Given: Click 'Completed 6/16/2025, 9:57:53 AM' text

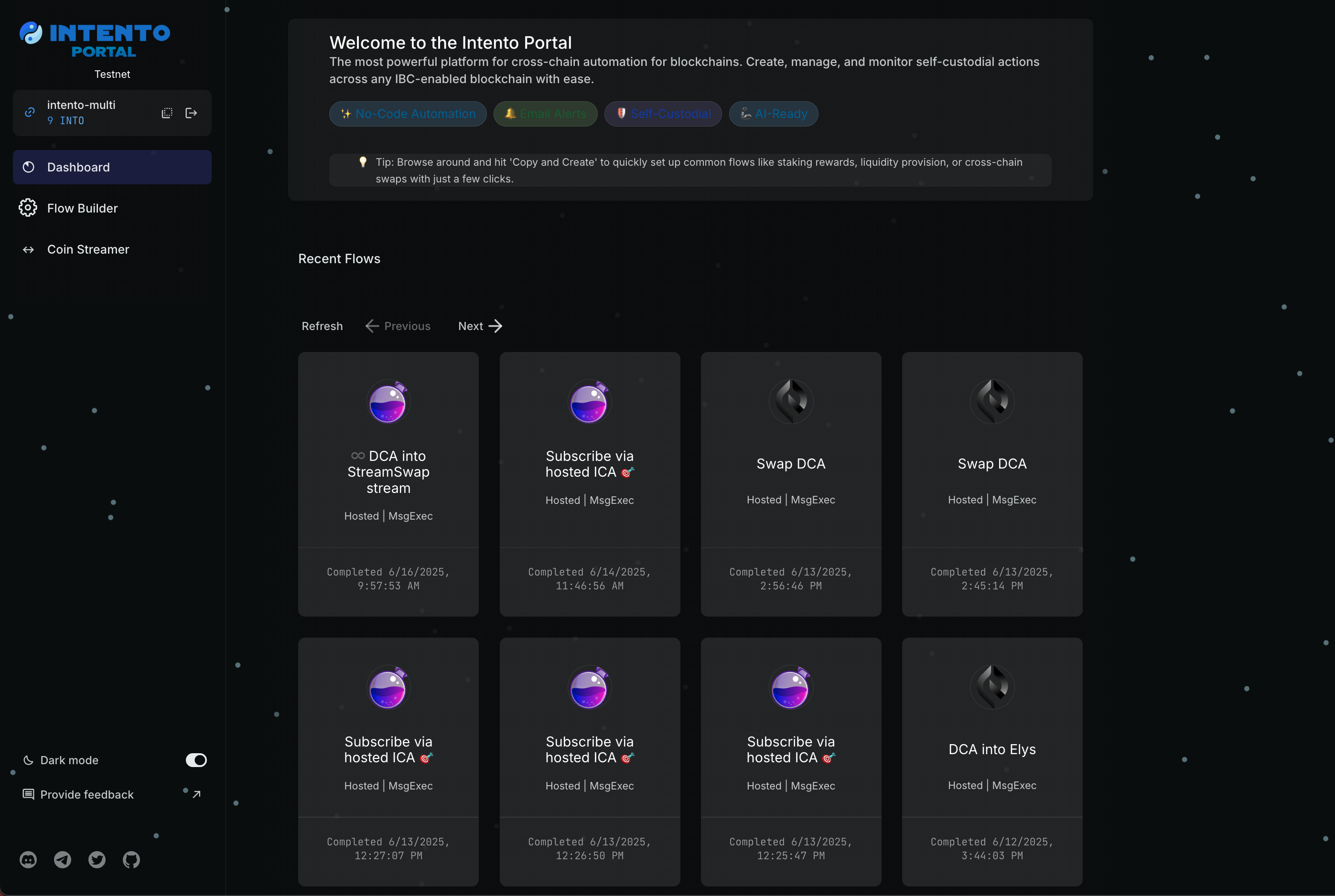Looking at the screenshot, I should tap(388, 579).
